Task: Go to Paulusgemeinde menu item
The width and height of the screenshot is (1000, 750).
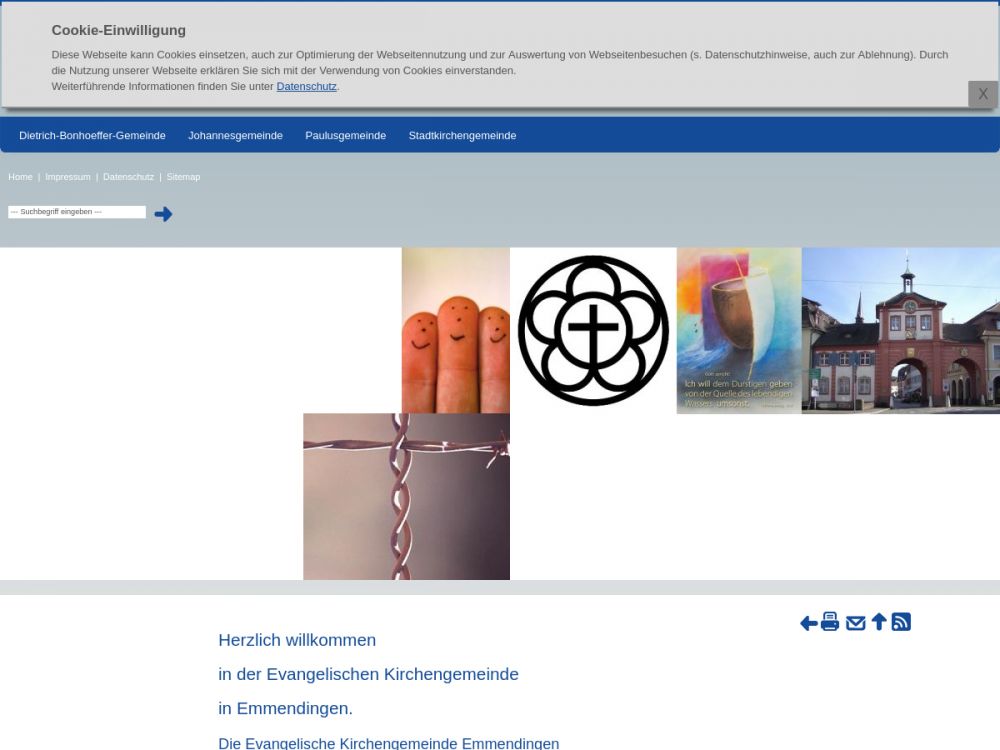Action: tap(345, 136)
